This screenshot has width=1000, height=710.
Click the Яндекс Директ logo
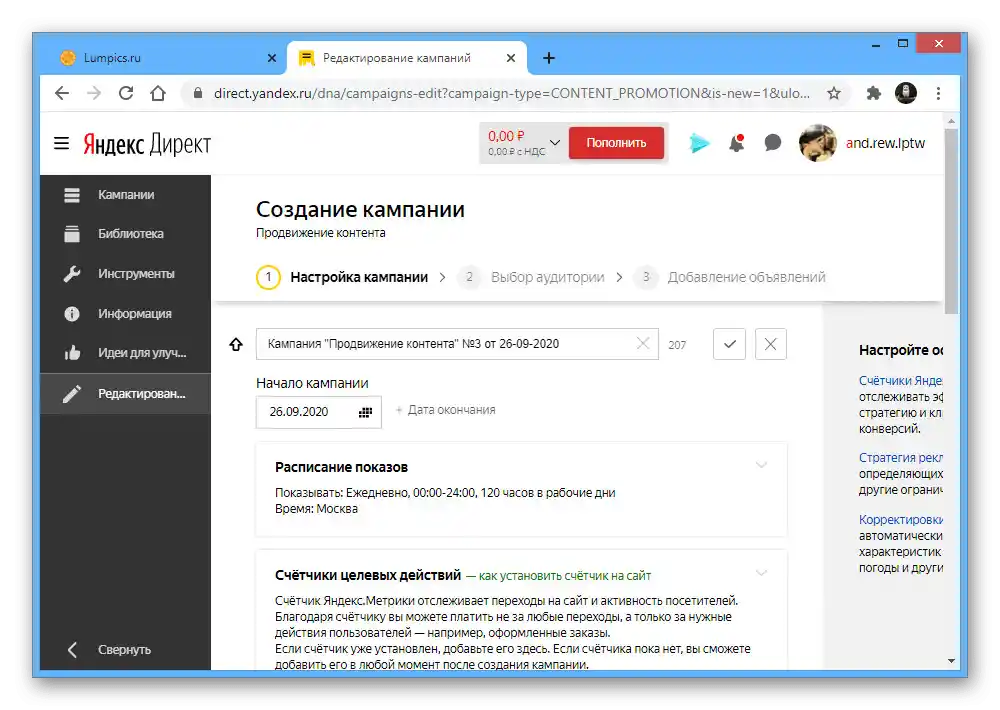147,144
